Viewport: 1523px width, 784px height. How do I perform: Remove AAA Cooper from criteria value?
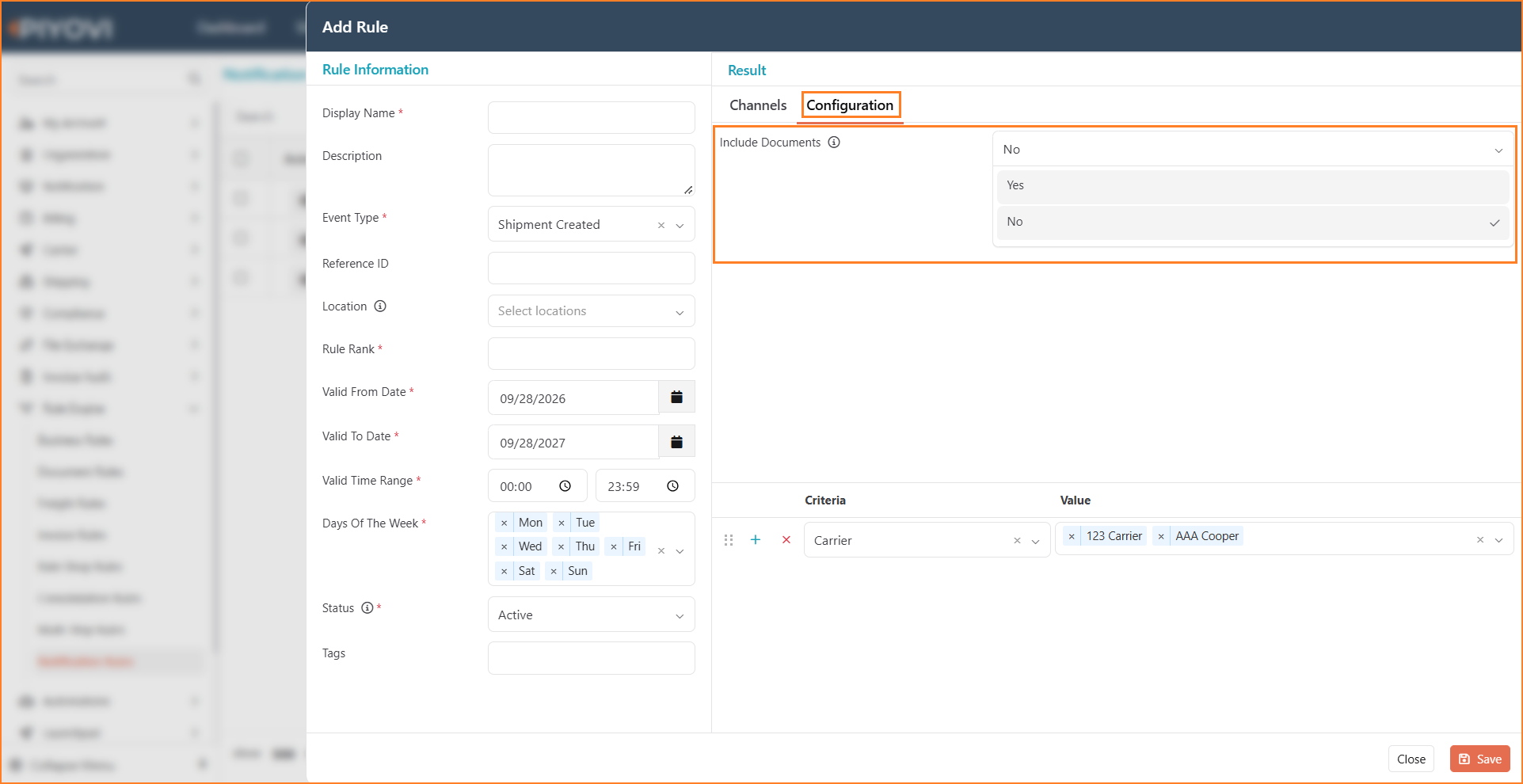(1161, 536)
